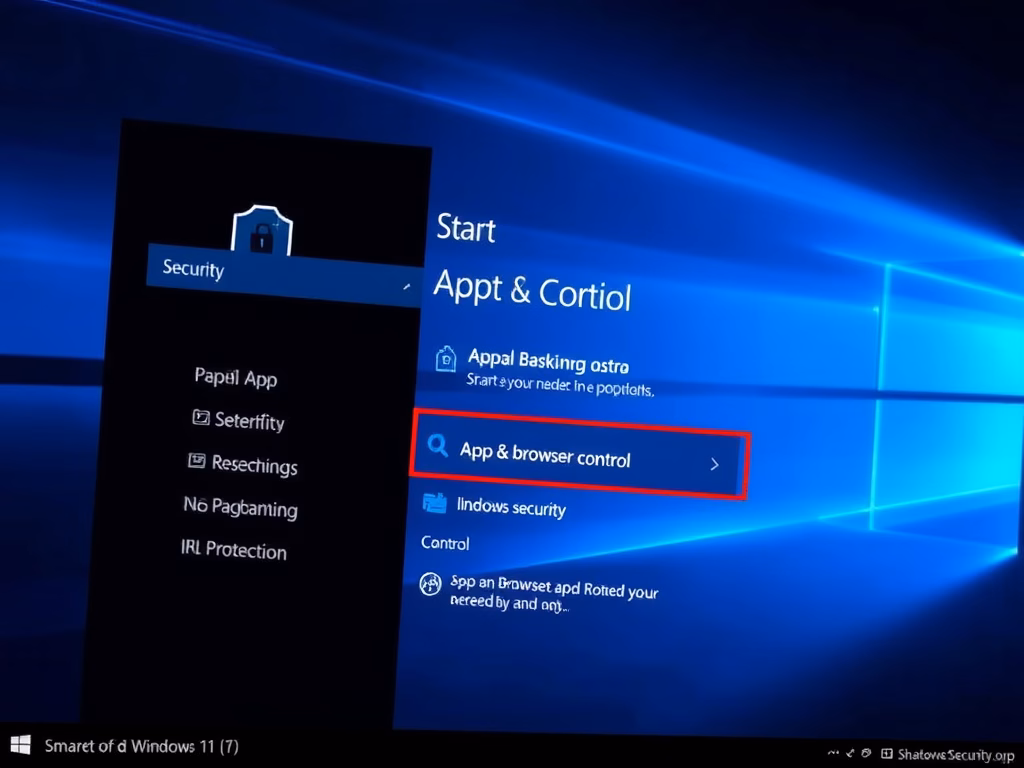This screenshot has height=768, width=1024.
Task: Click the shield padlock icon above Security
Action: tap(262, 230)
